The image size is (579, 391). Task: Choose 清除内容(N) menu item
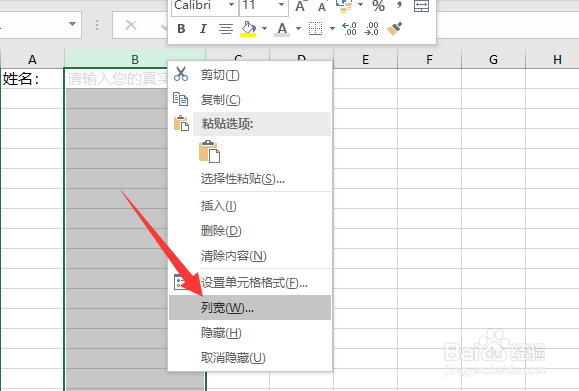click(250, 256)
